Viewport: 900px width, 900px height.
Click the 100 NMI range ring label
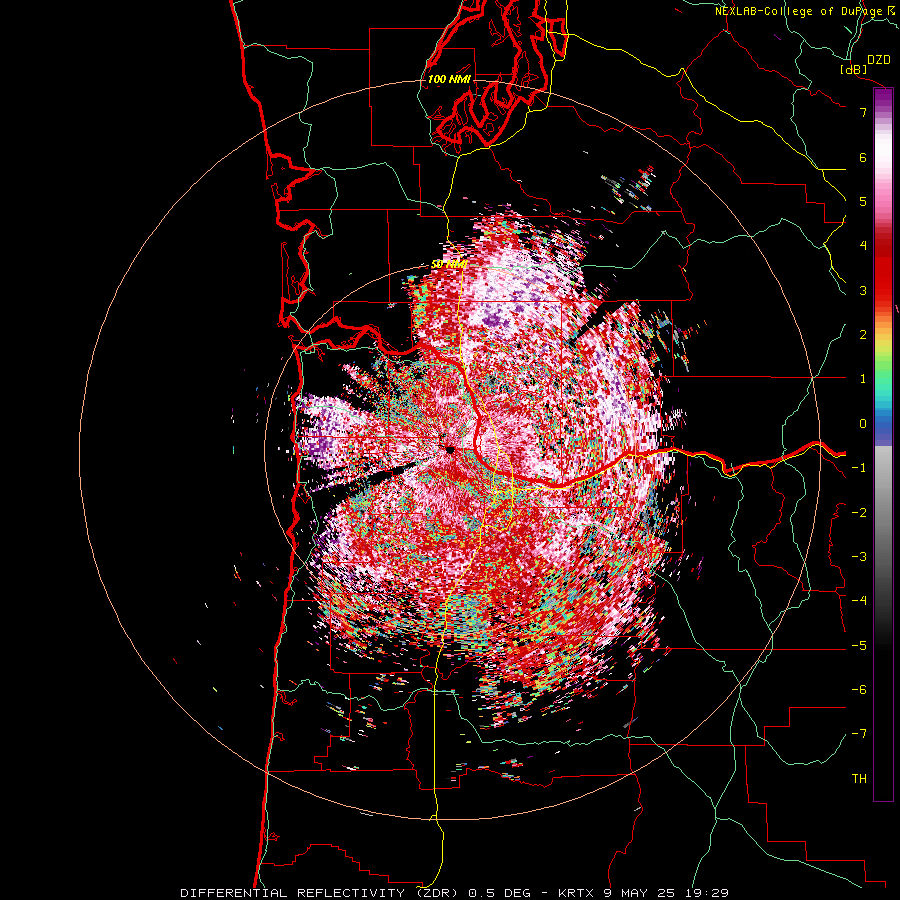pyautogui.click(x=449, y=79)
